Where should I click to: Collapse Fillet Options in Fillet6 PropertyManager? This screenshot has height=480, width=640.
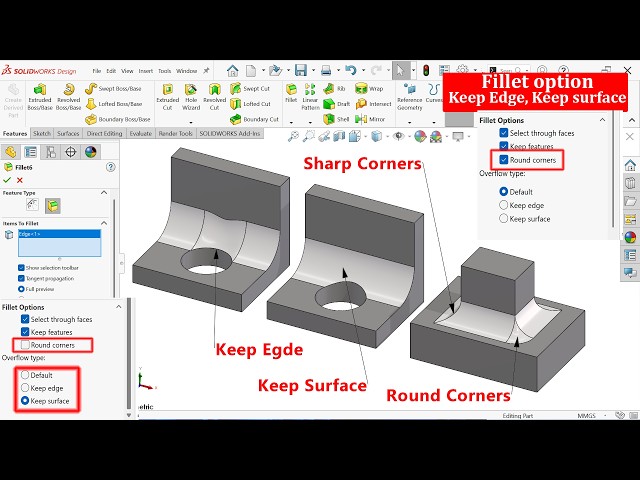118,307
